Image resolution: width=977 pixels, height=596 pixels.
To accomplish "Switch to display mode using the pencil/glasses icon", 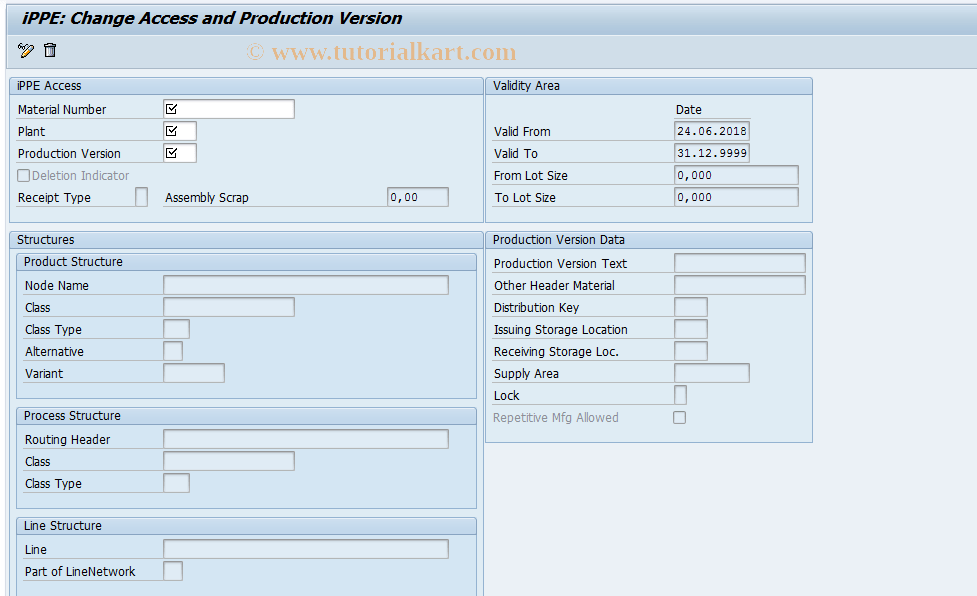I will (25, 50).
